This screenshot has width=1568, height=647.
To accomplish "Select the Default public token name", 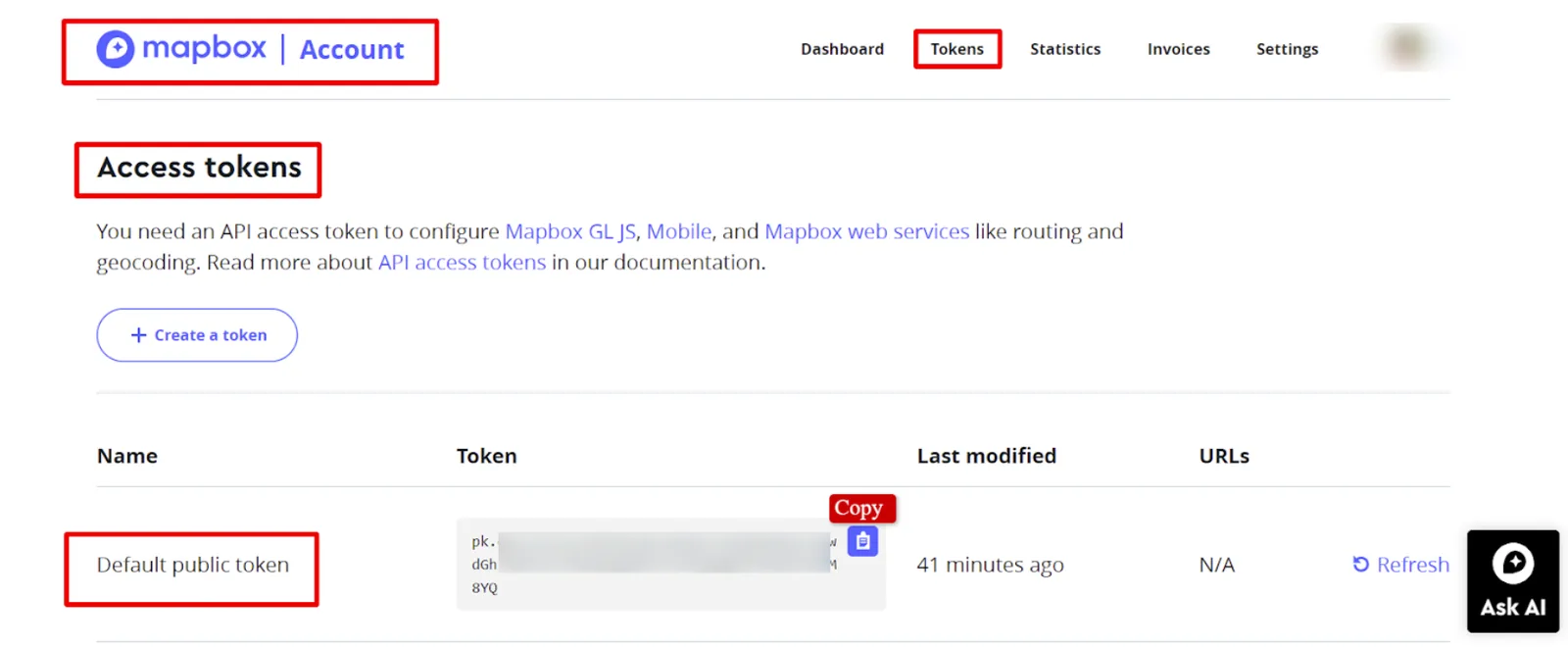I will (x=193, y=565).
